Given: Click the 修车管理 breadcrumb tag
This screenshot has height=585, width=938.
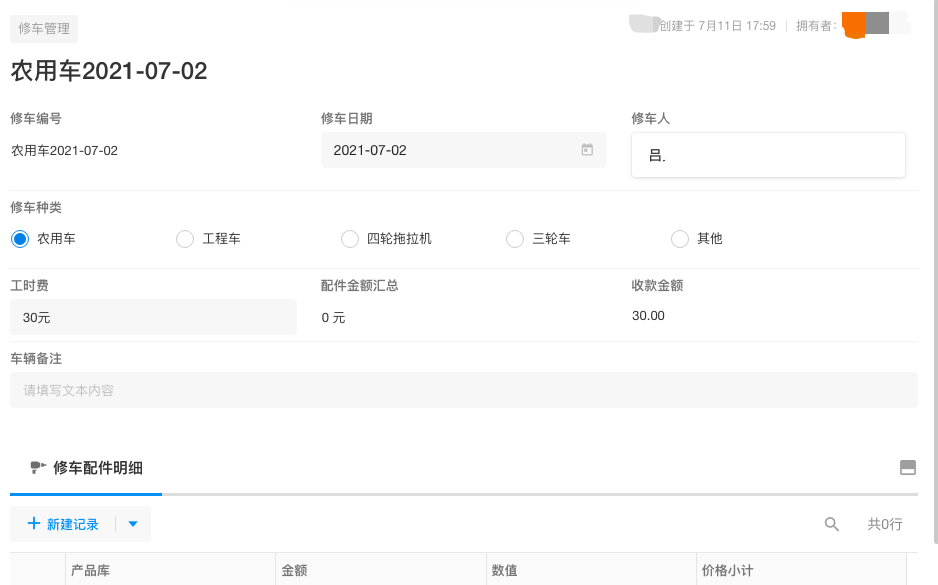Looking at the screenshot, I should pyautogui.click(x=44, y=29).
